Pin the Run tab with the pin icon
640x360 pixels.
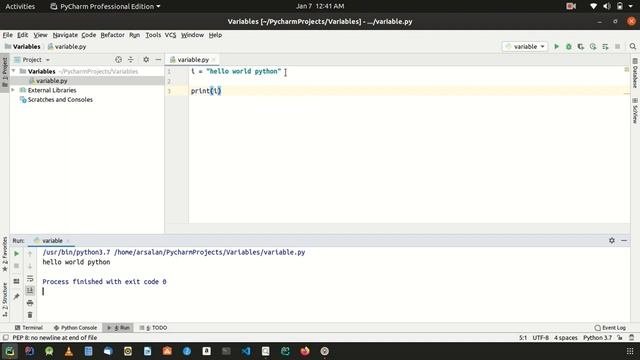[x=16, y=296]
